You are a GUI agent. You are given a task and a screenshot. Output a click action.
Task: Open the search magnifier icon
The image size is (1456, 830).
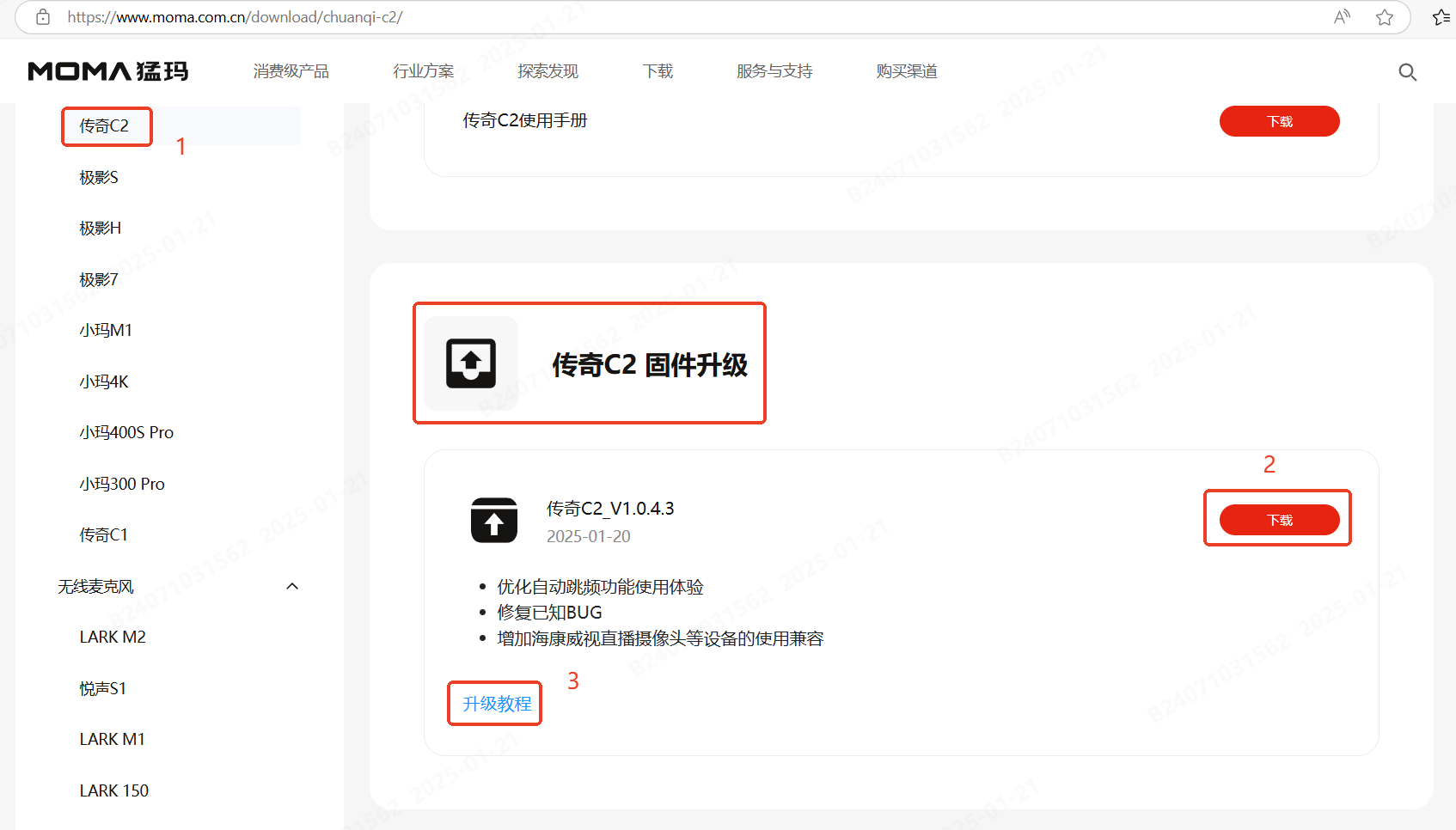tap(1408, 72)
